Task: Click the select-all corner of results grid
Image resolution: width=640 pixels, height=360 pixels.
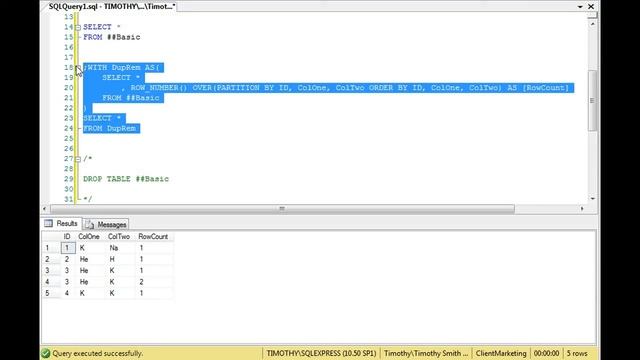Action: pos(51,237)
